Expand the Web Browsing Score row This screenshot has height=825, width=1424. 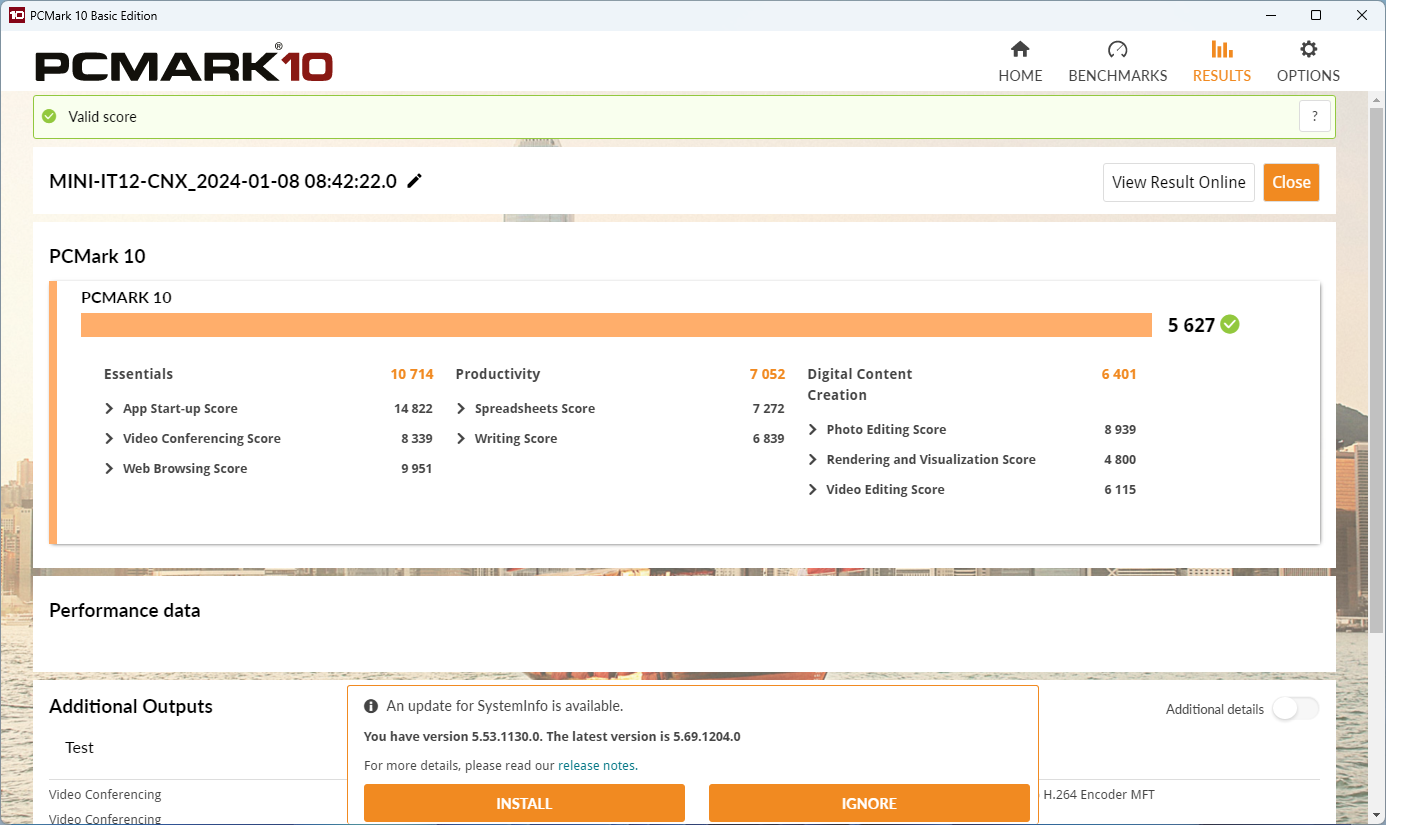(x=110, y=469)
